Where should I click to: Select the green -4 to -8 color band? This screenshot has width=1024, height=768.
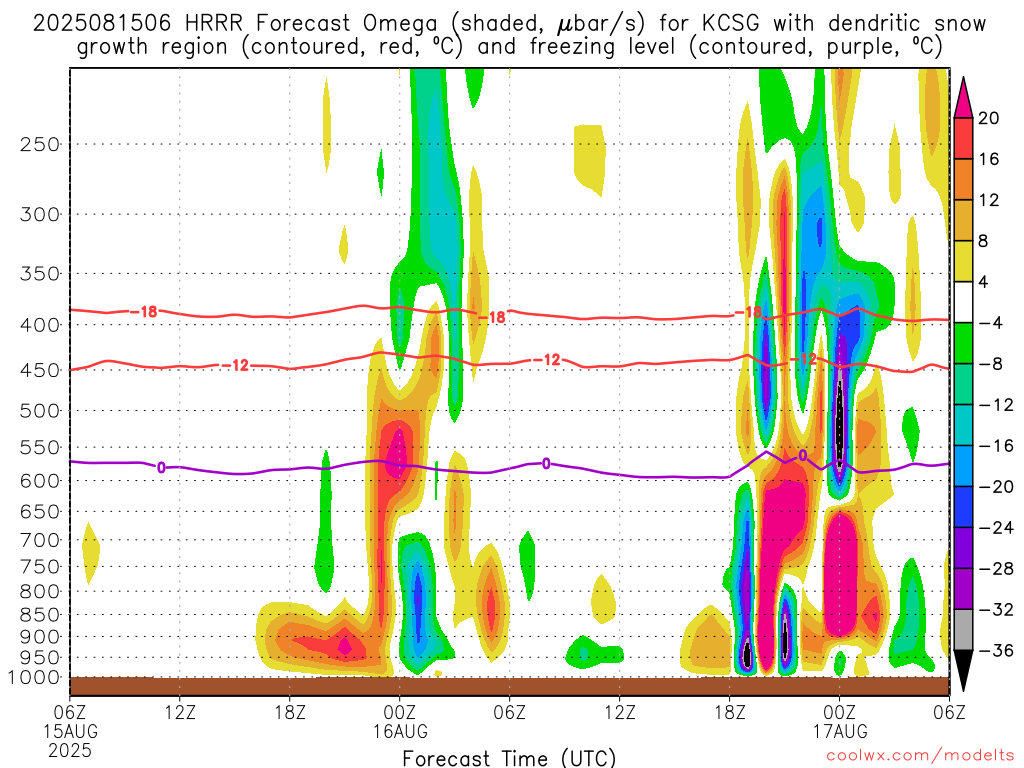coord(963,344)
